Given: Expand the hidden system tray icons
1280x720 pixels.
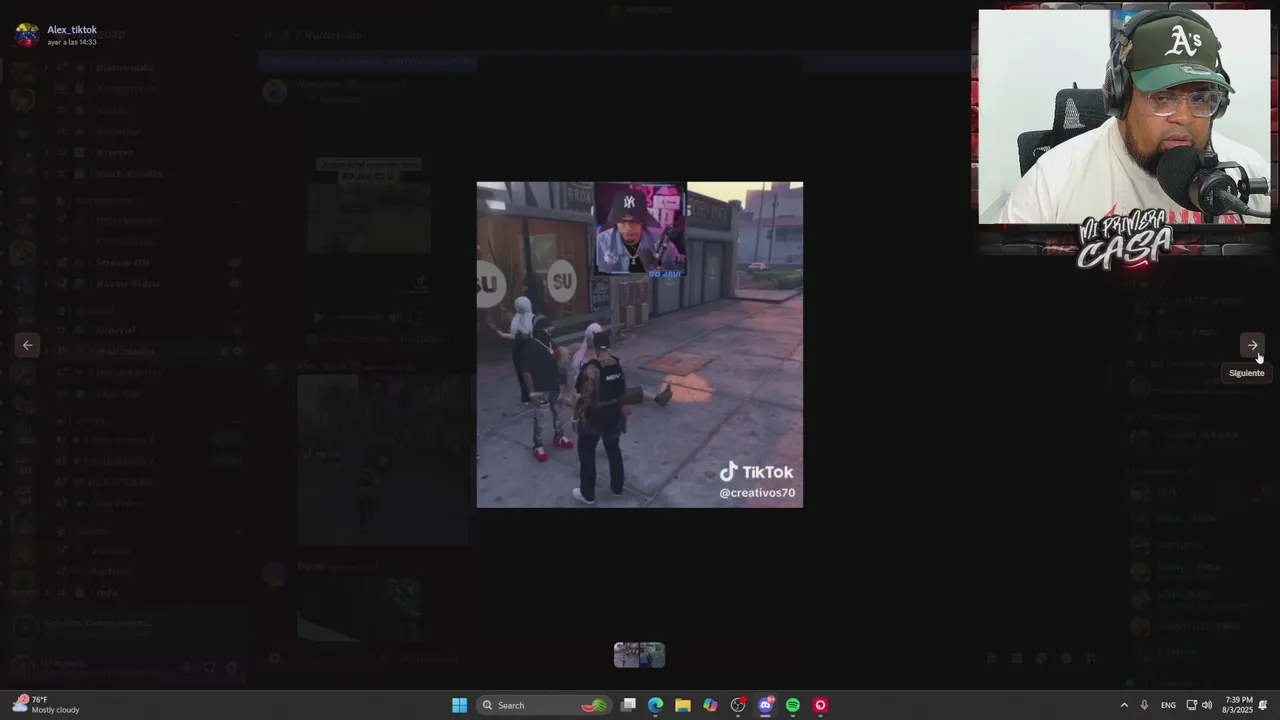Looking at the screenshot, I should (1124, 705).
